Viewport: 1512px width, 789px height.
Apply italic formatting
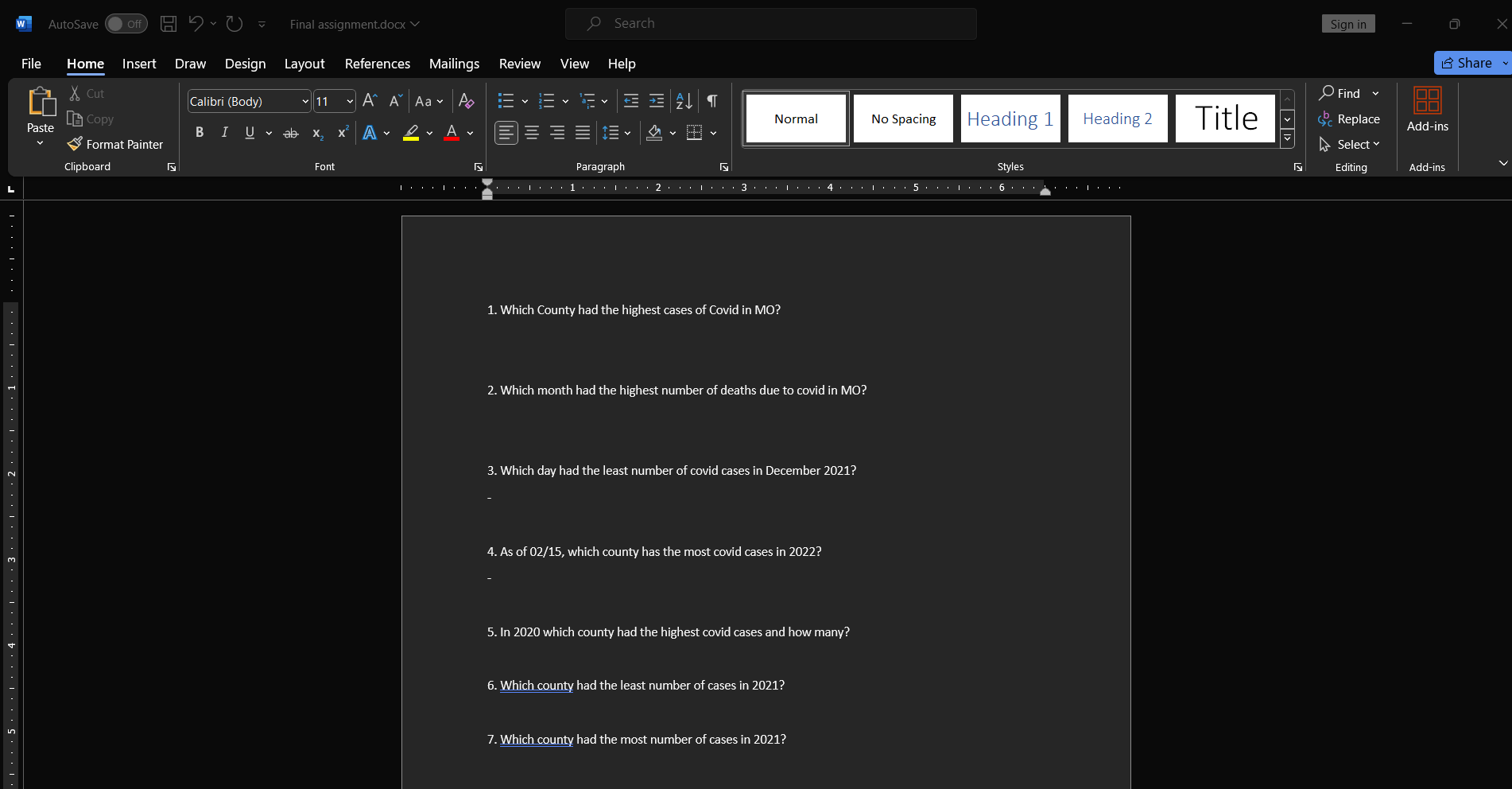point(224,132)
